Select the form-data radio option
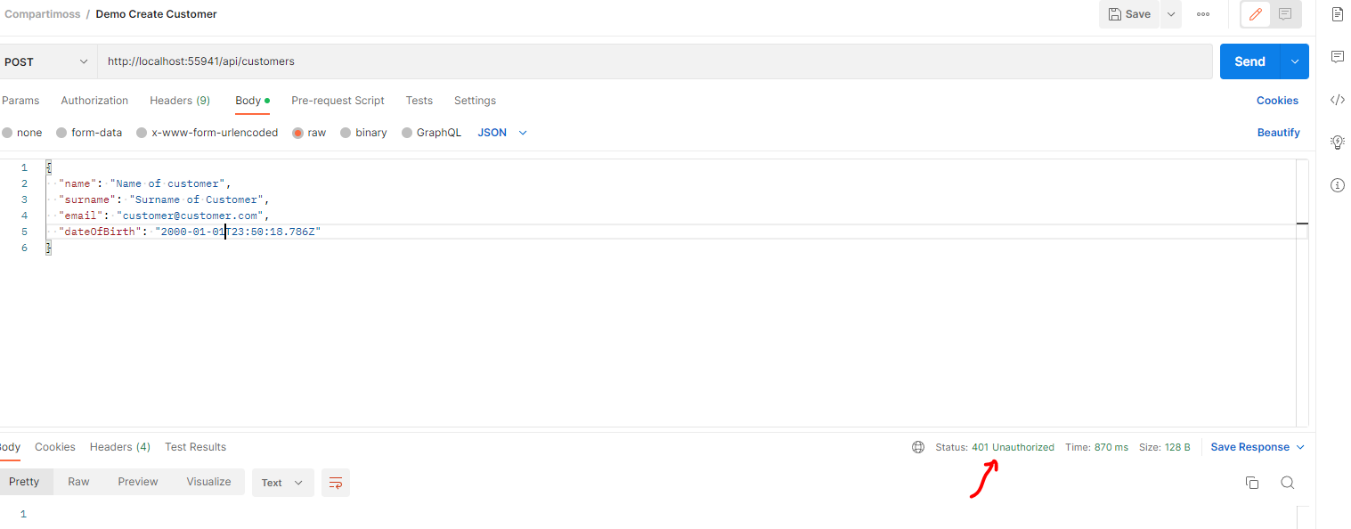 pyautogui.click(x=62, y=133)
